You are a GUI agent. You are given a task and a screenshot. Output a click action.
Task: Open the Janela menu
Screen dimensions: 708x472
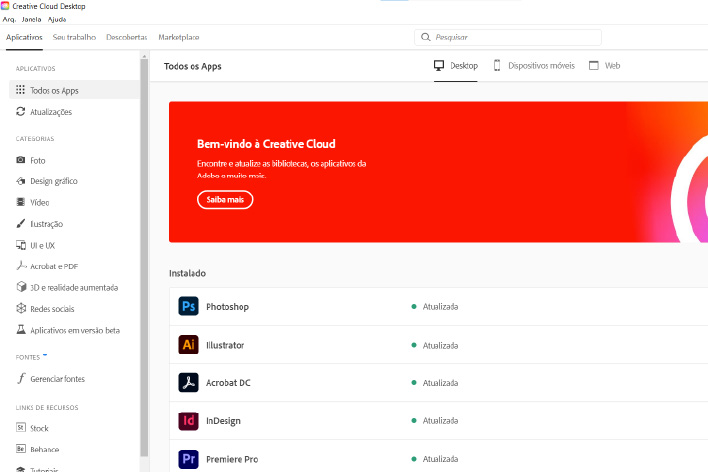pyautogui.click(x=32, y=19)
